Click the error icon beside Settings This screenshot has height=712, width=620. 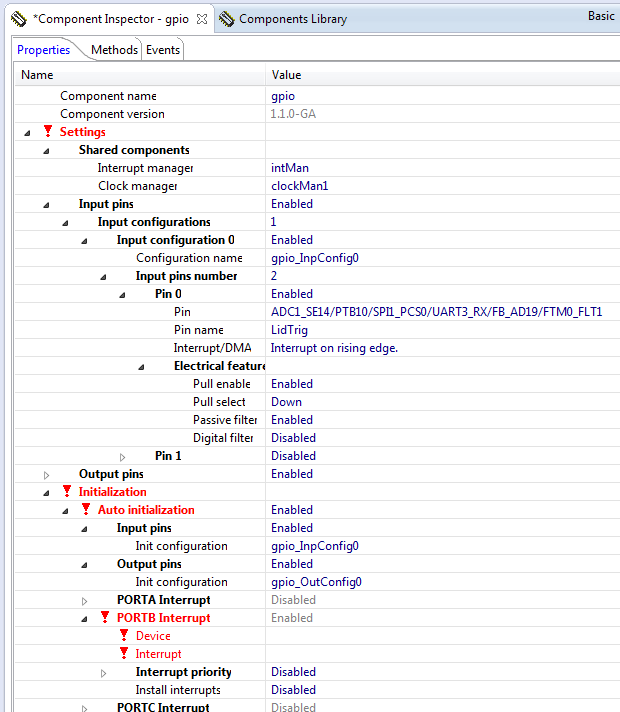(x=48, y=132)
